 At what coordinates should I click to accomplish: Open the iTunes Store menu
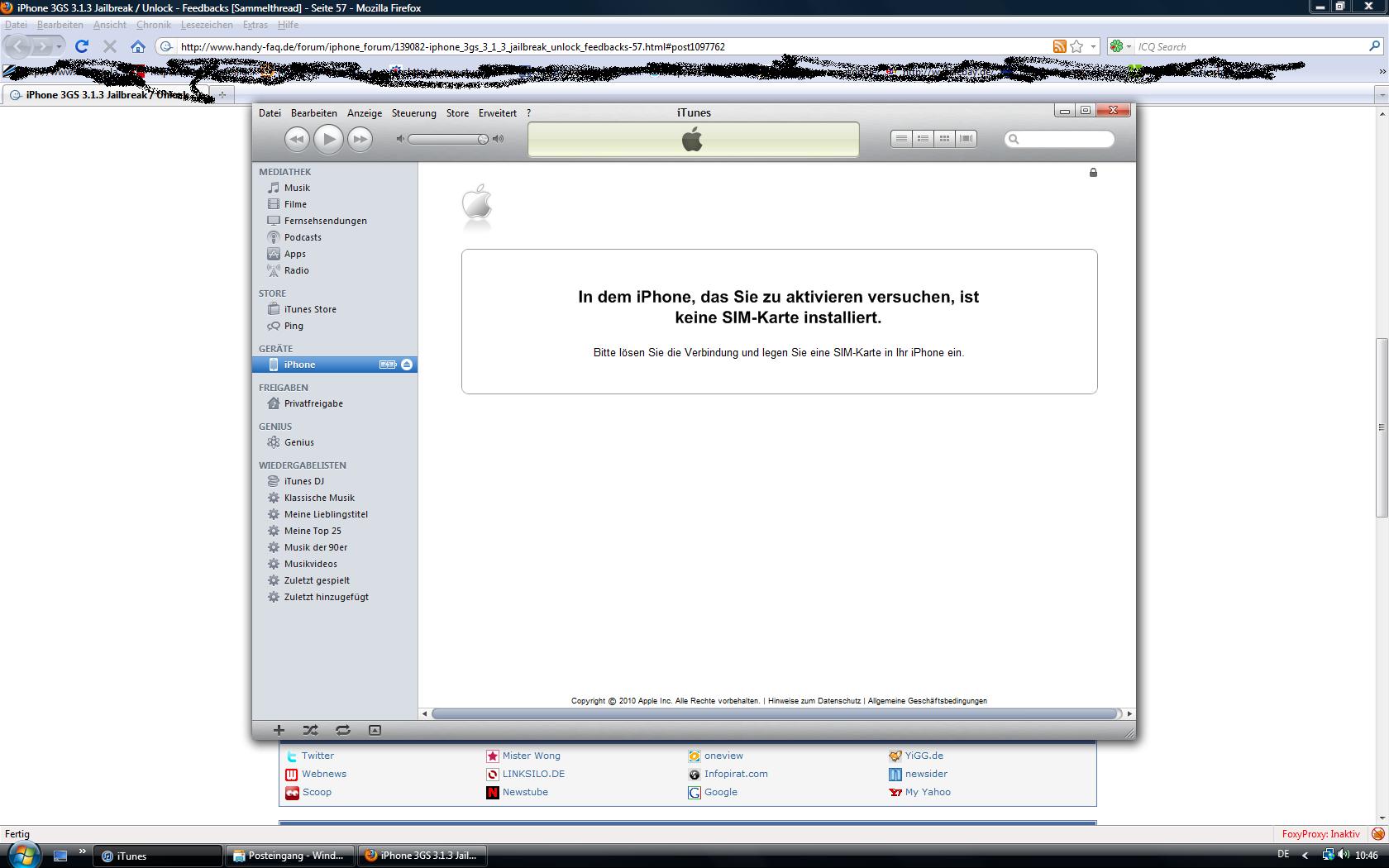[457, 113]
